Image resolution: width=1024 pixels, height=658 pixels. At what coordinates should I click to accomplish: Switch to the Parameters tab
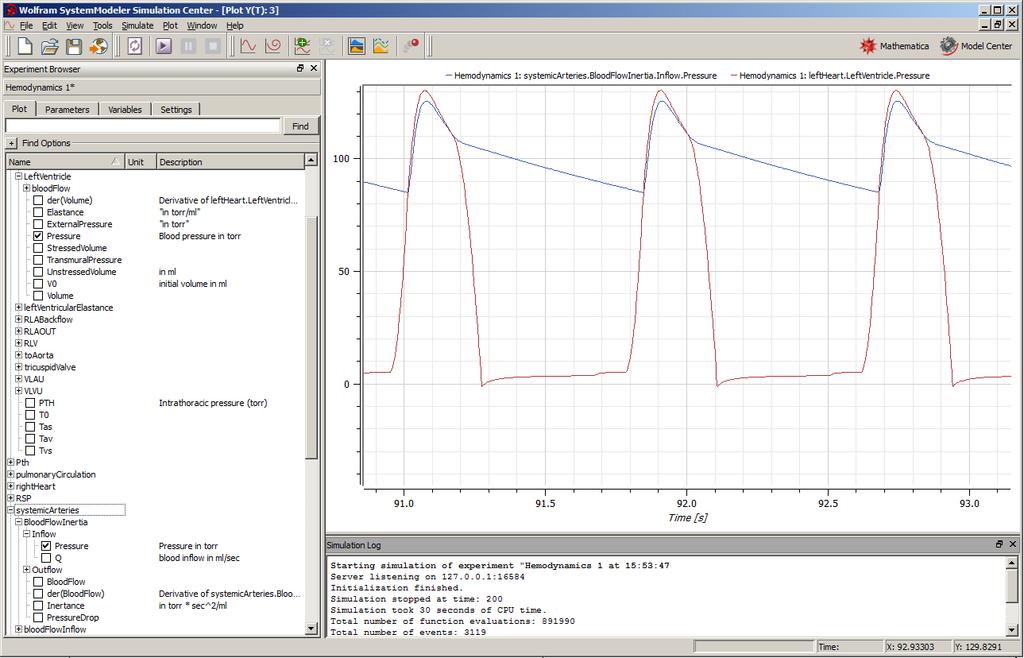pos(67,110)
